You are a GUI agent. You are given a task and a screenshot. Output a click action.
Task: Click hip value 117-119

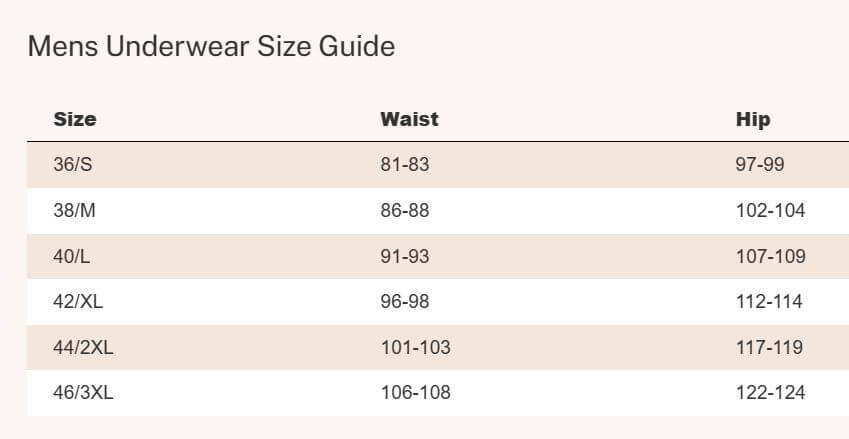(769, 348)
